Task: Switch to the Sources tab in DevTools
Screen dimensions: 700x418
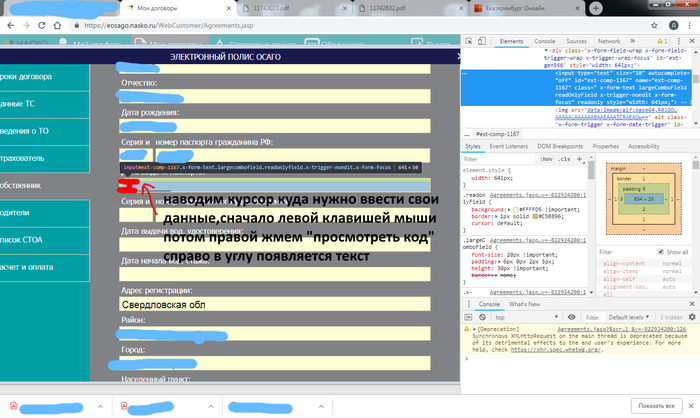Action: pos(576,41)
